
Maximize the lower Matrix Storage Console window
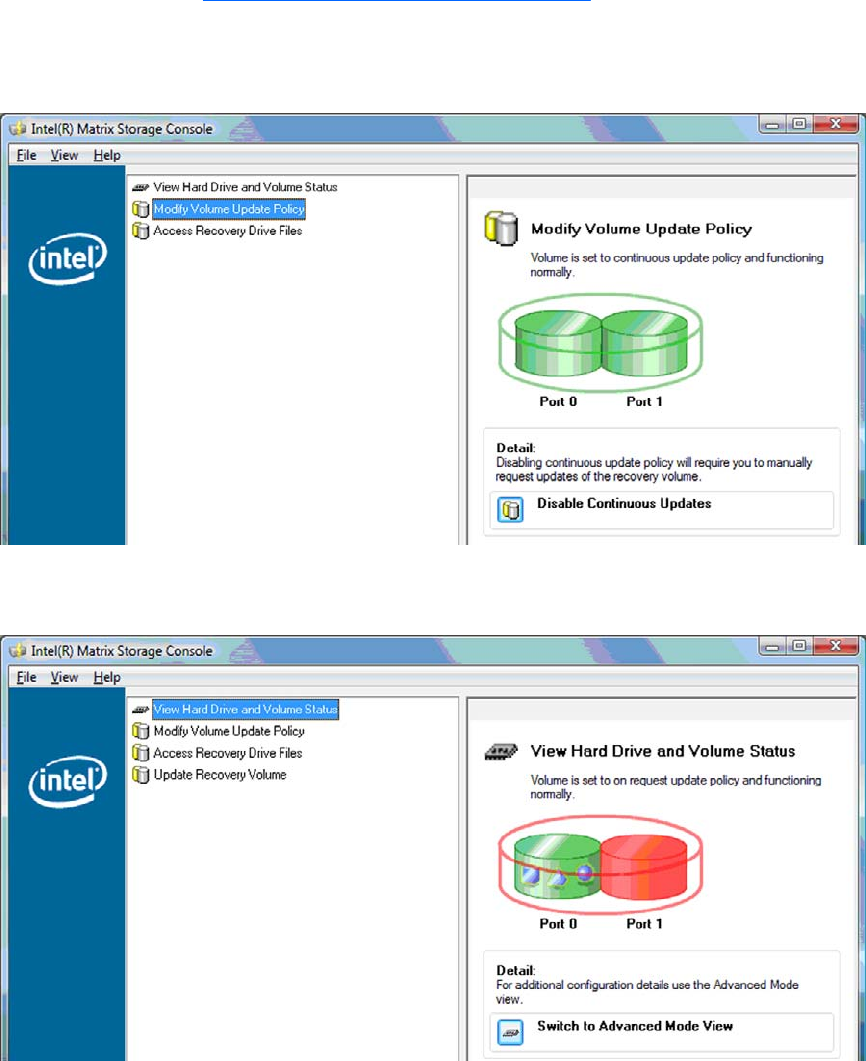click(x=799, y=646)
